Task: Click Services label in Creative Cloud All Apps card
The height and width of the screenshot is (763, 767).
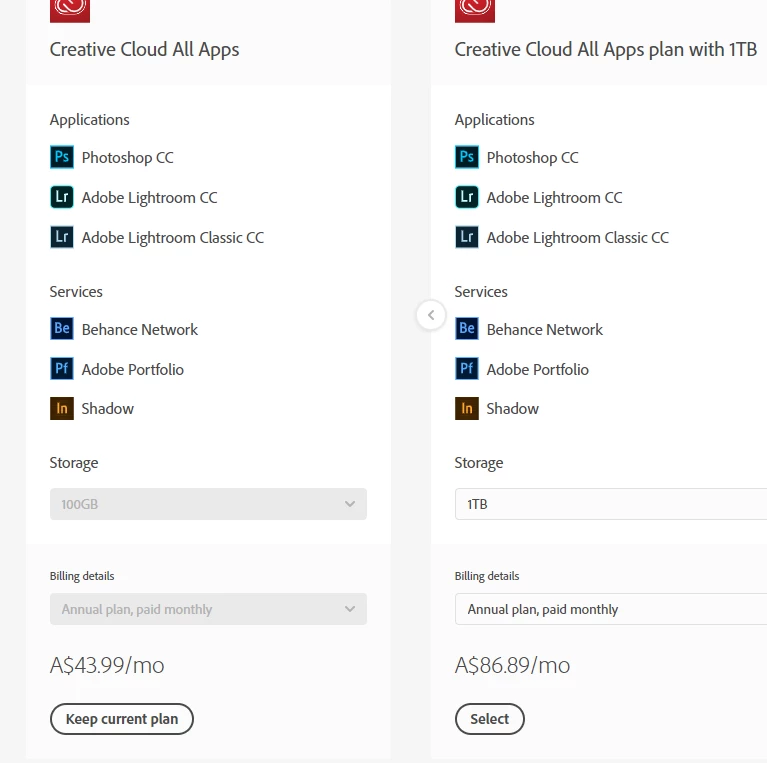Action: click(76, 292)
